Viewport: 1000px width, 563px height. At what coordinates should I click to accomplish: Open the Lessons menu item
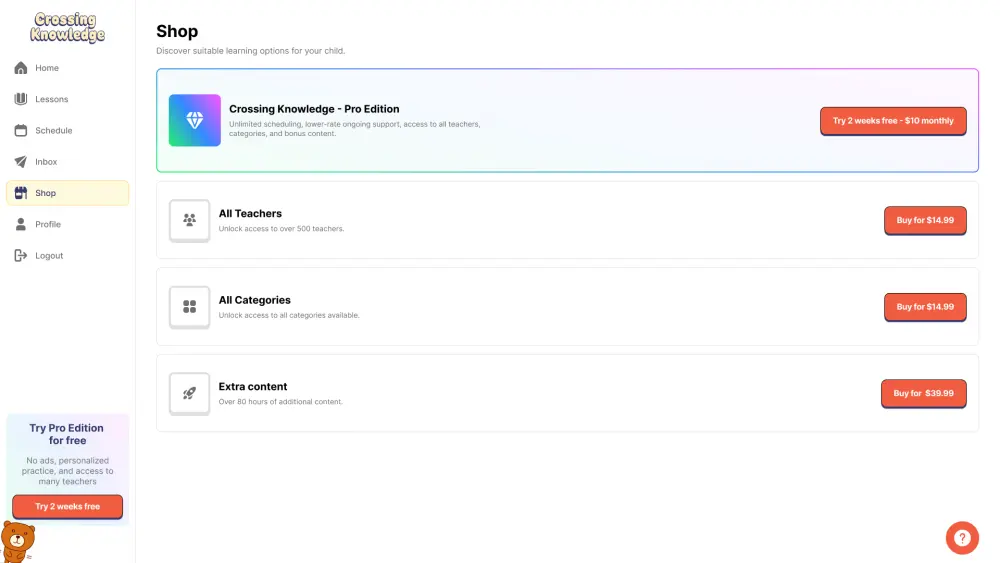(x=51, y=99)
